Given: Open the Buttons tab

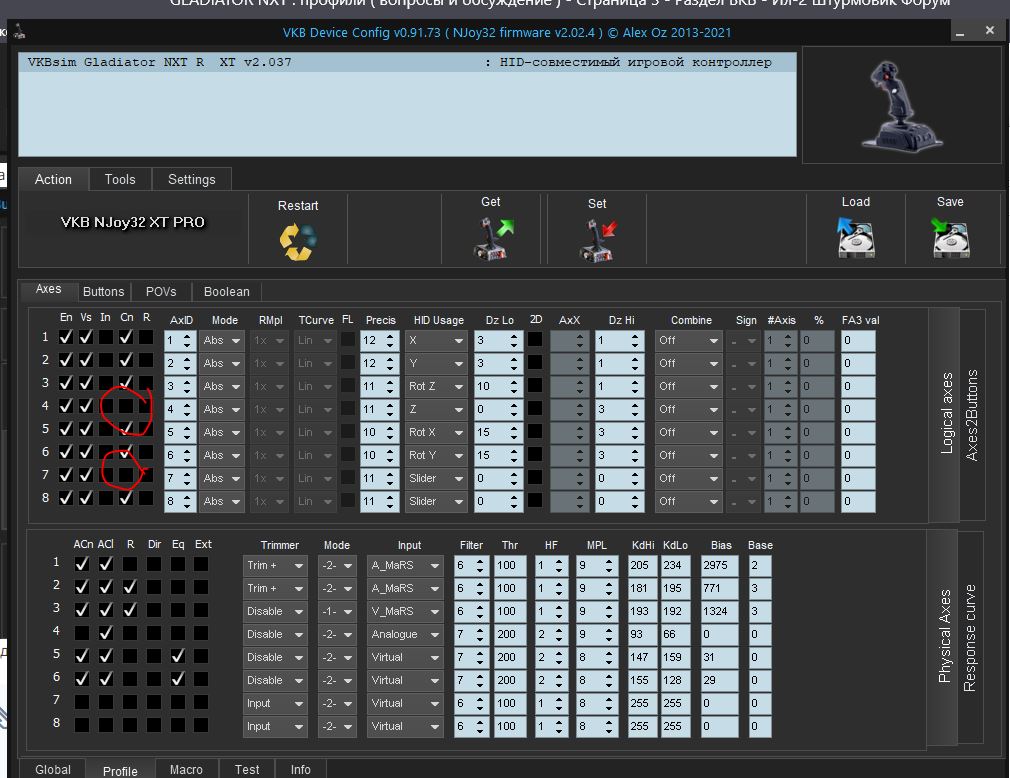Looking at the screenshot, I should 103,291.
